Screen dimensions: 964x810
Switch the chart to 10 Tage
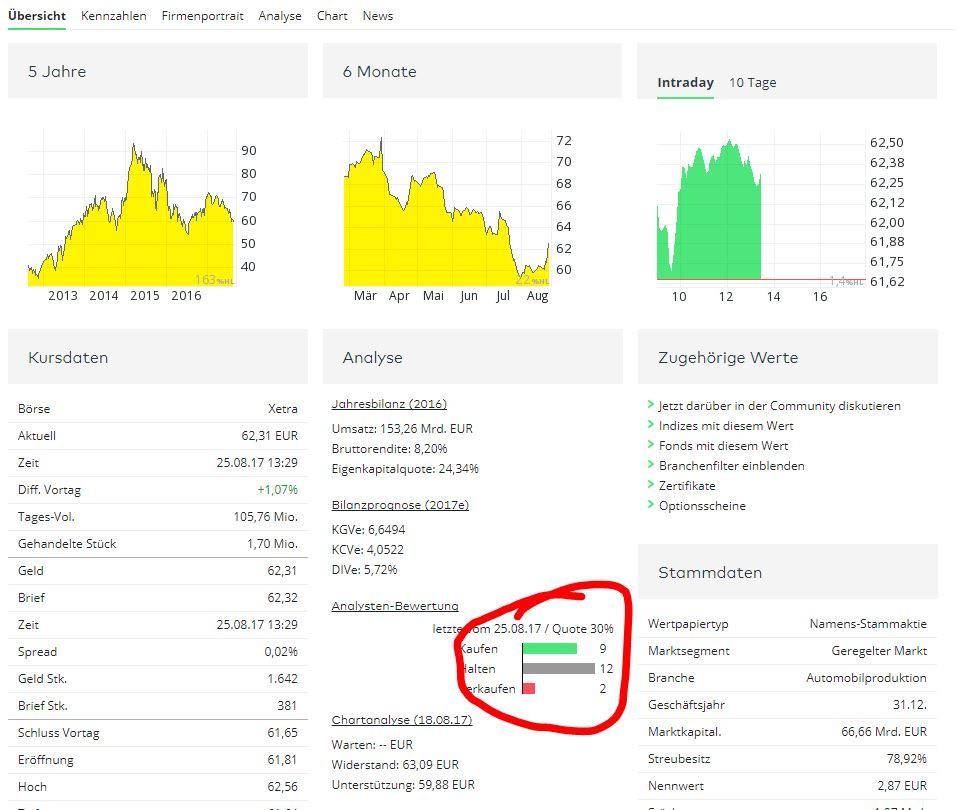click(752, 83)
